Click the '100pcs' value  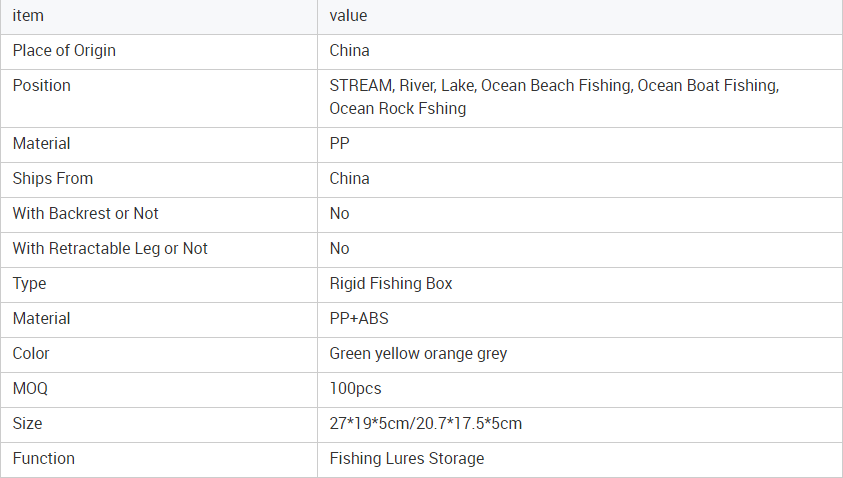355,388
